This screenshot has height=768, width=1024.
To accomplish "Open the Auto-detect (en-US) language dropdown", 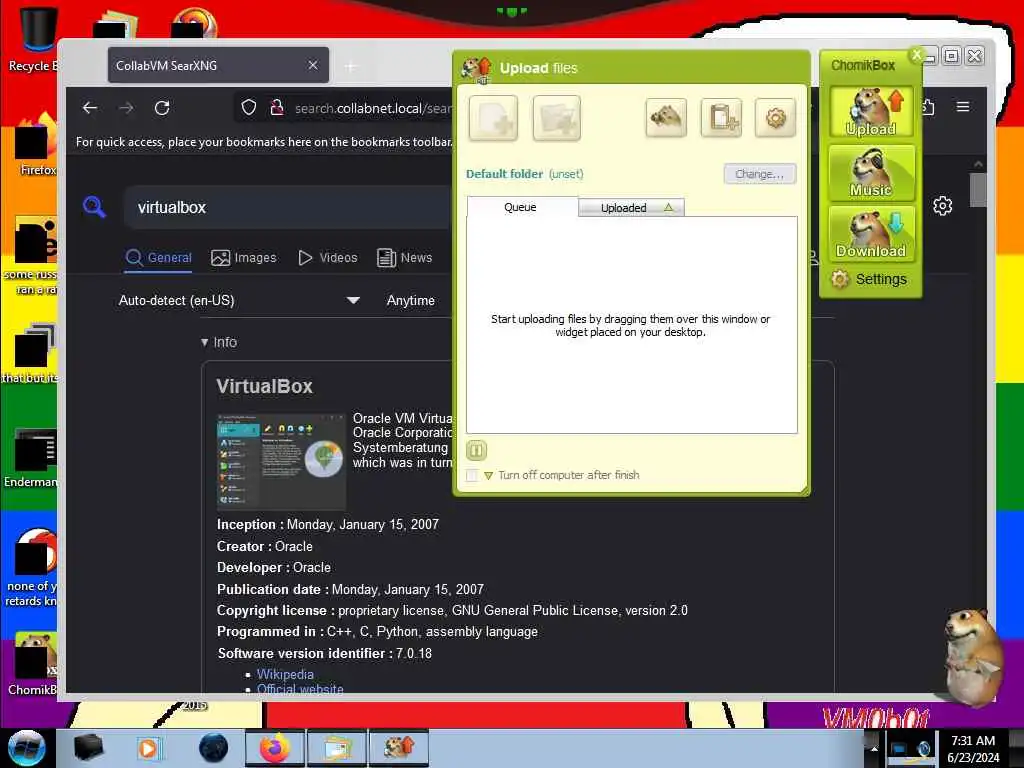I will pos(238,300).
